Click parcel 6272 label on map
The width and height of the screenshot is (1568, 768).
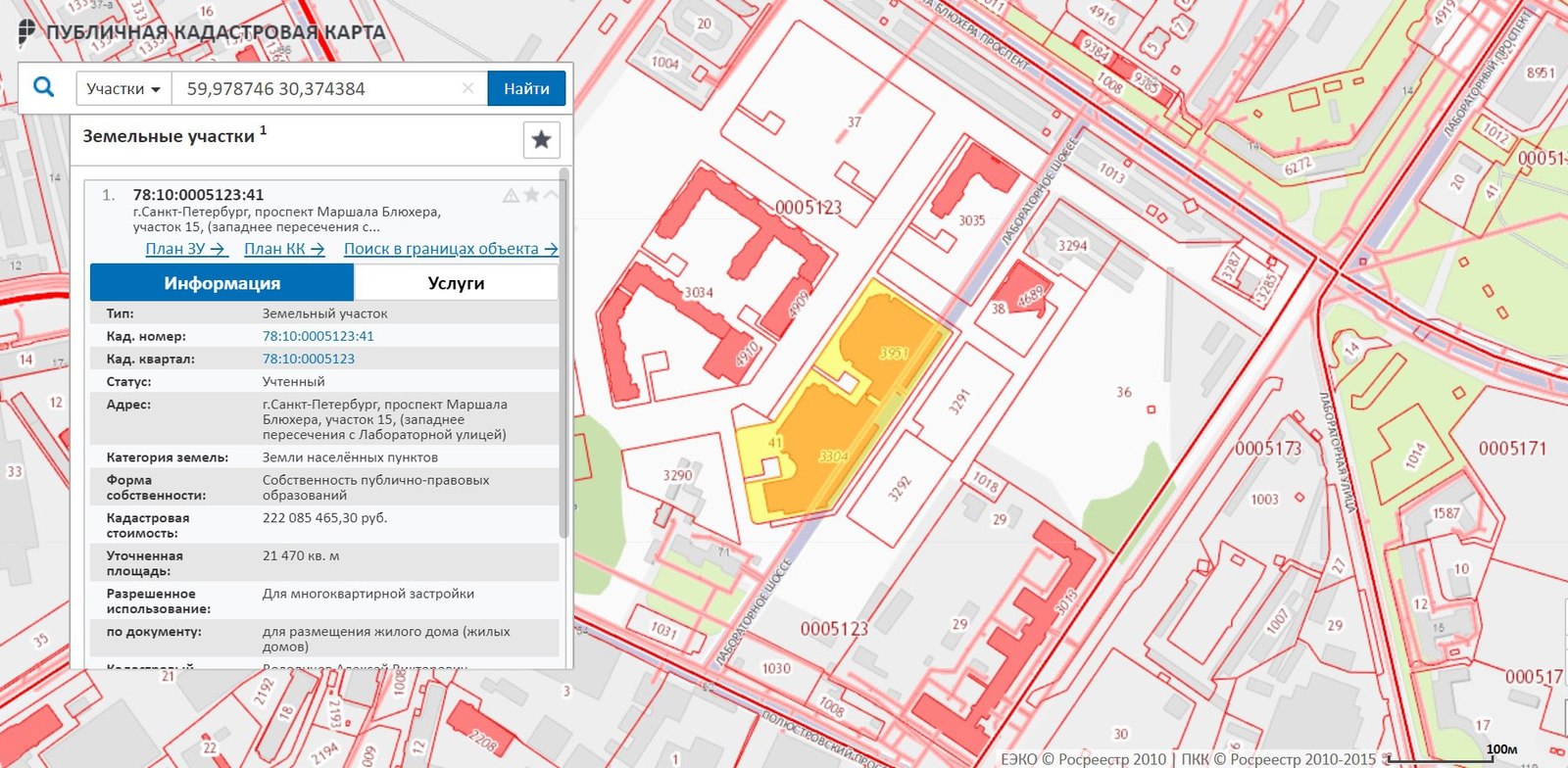pyautogui.click(x=1298, y=166)
